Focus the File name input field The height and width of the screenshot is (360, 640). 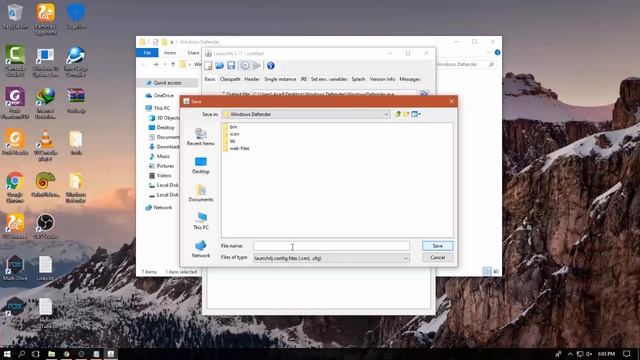(331, 246)
